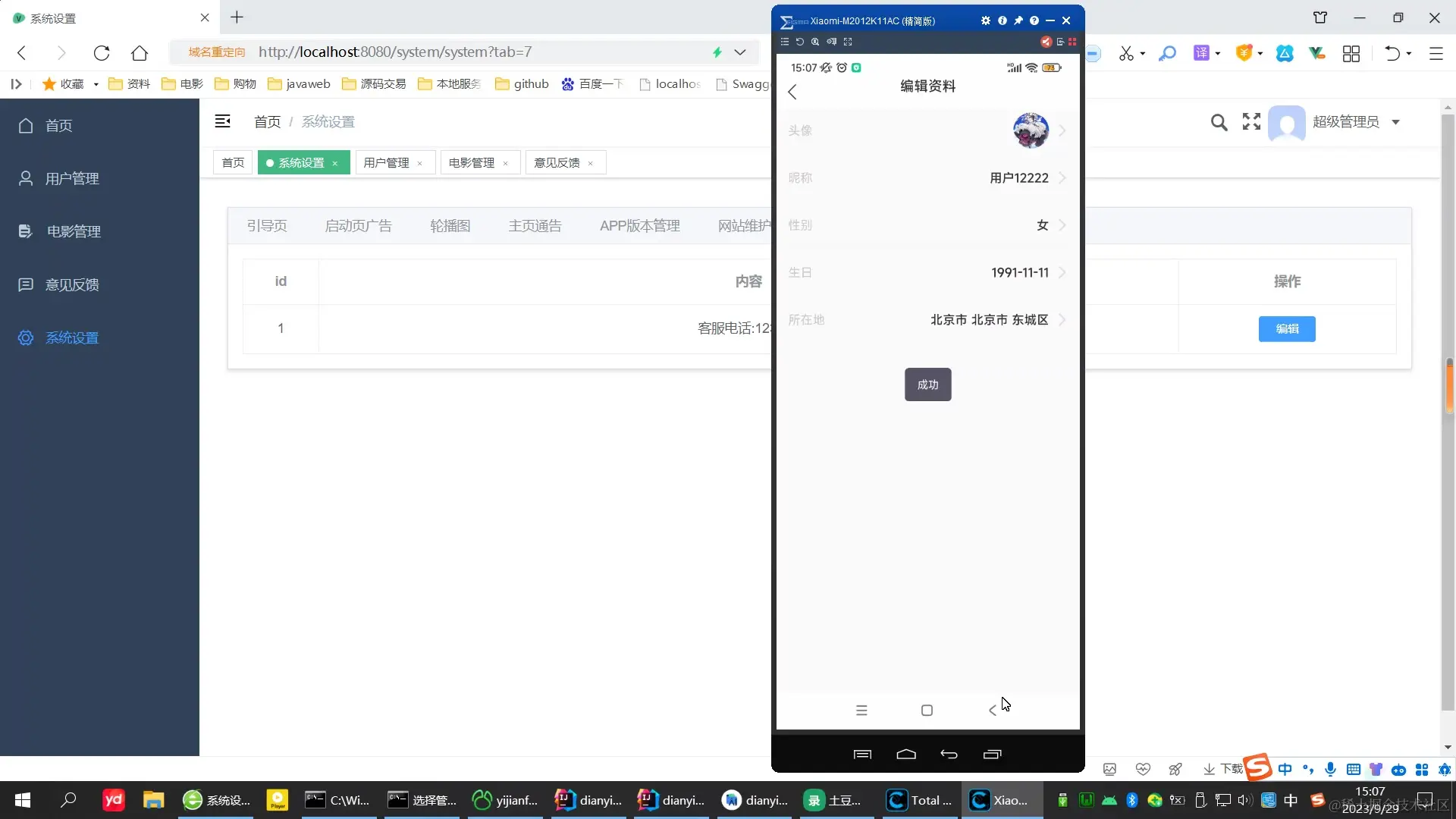
Task: Toggle fullscreen icon next to search
Action: [x=1251, y=122]
